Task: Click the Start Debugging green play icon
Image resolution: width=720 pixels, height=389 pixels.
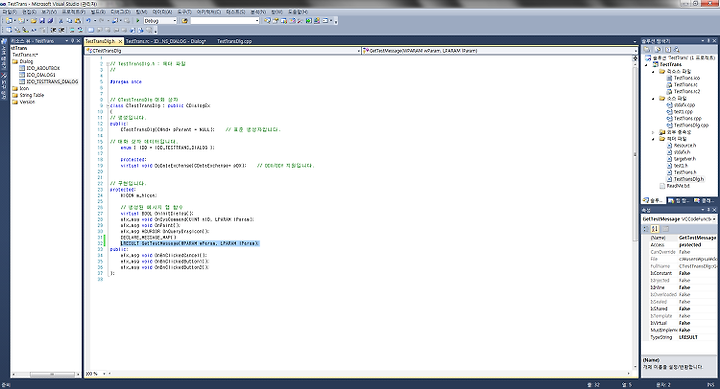Action: (138, 21)
